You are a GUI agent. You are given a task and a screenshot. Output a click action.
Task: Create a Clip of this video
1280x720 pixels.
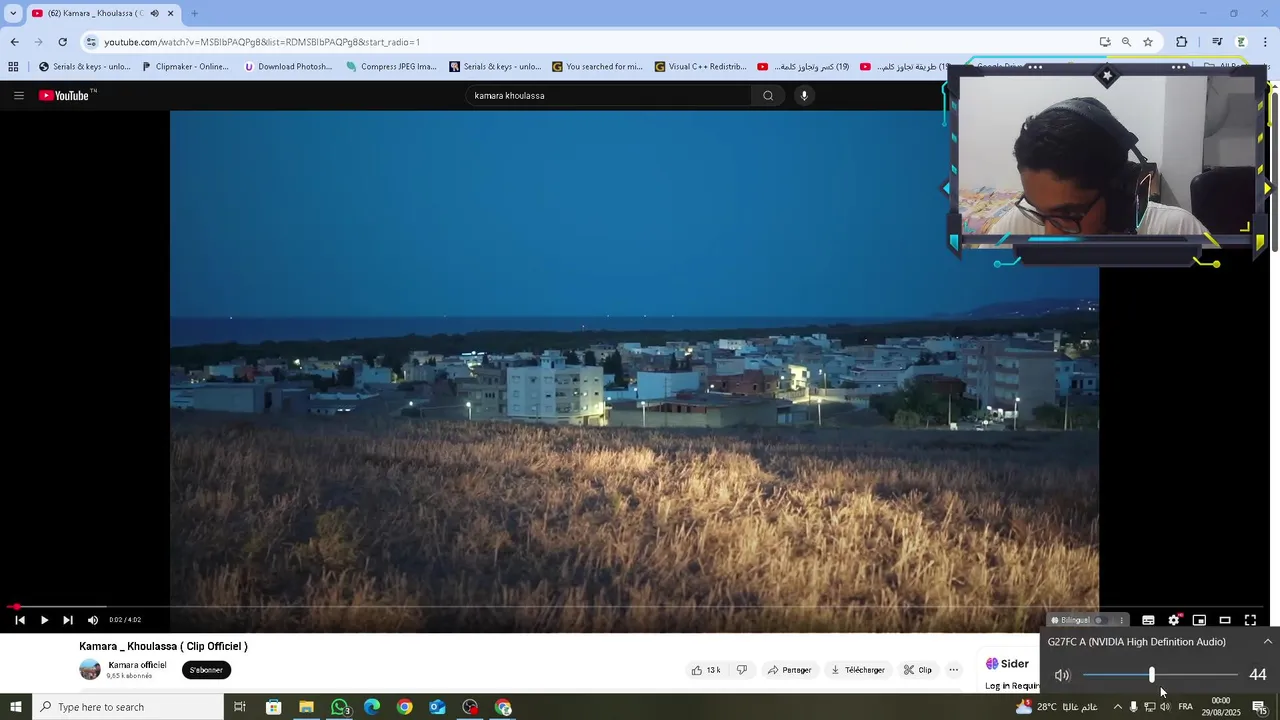pyautogui.click(x=918, y=670)
